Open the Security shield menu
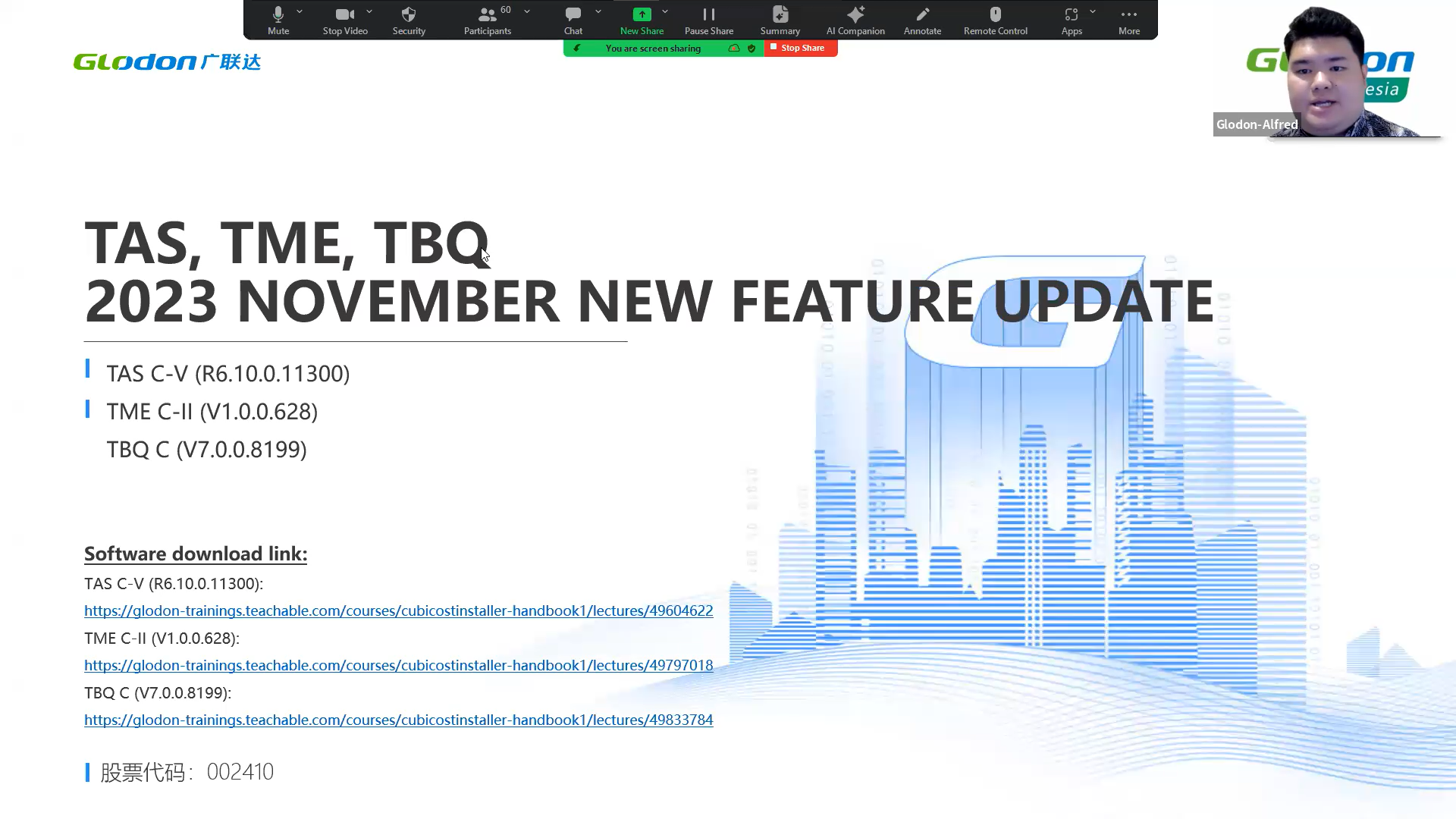Image resolution: width=1456 pixels, height=819 pixels. tap(409, 20)
